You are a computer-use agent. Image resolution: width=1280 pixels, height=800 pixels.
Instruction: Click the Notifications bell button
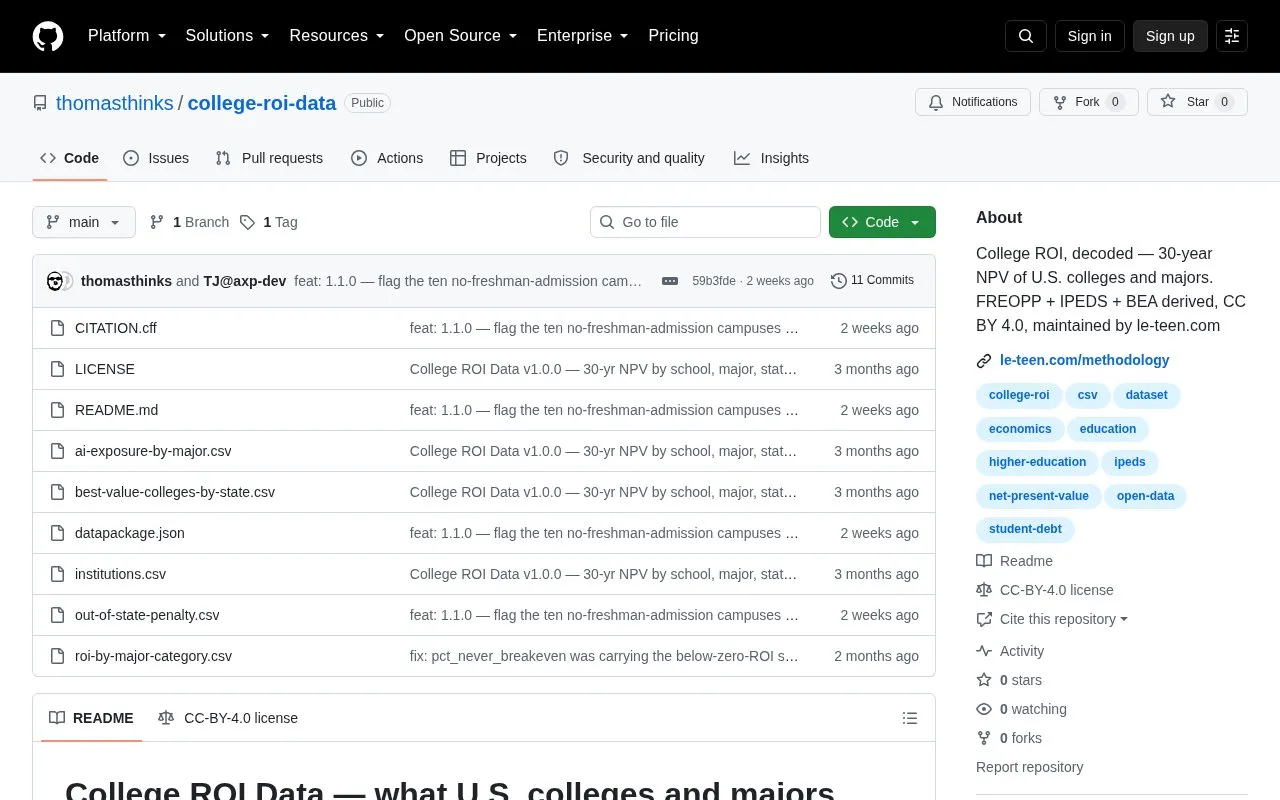[x=973, y=102]
